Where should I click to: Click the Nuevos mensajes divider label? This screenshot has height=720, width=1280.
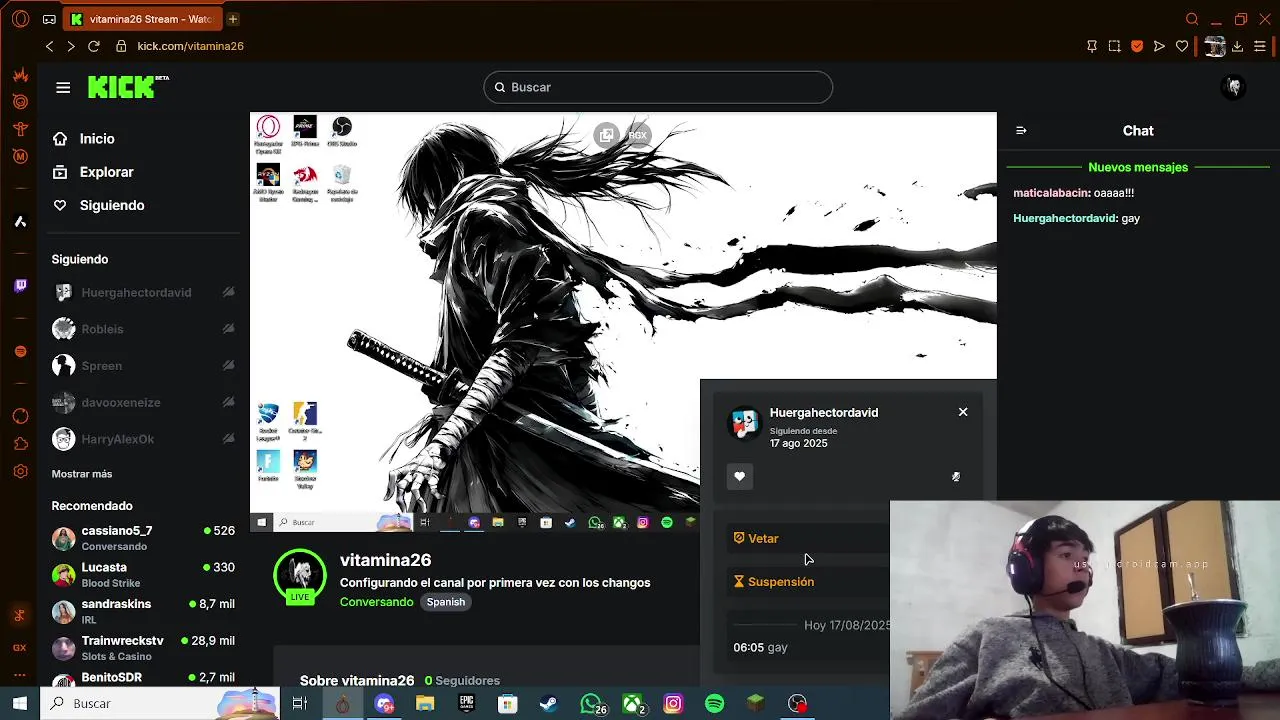click(1138, 167)
